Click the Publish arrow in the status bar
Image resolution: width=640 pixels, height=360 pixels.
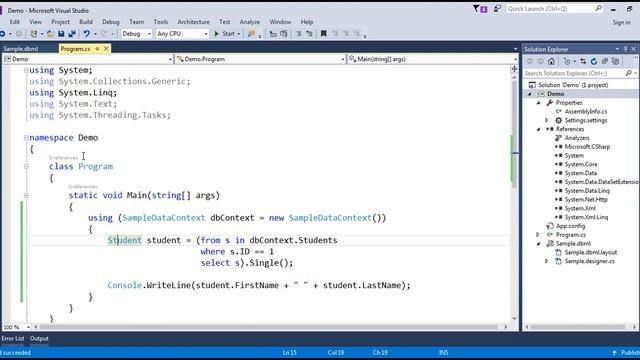coord(614,353)
